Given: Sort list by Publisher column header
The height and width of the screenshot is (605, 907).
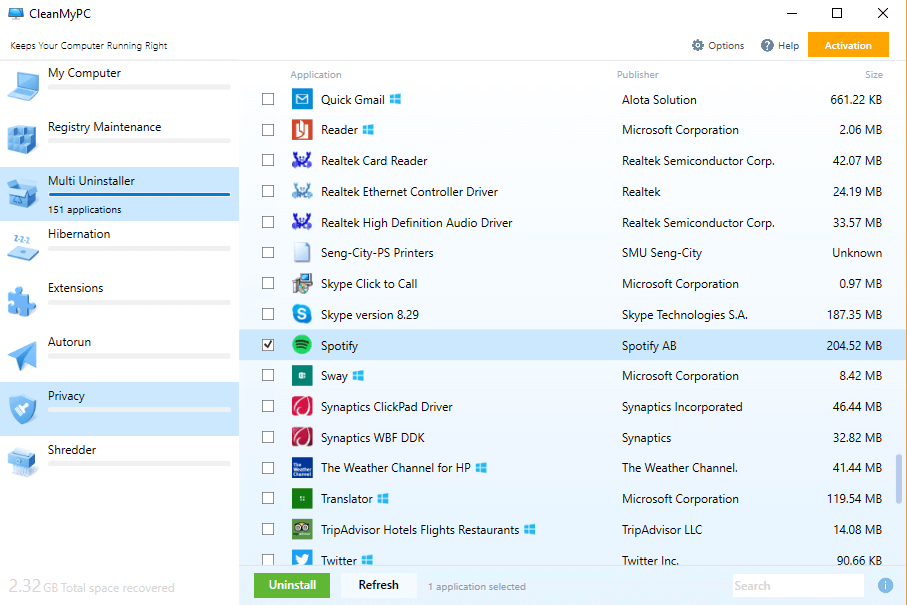Looking at the screenshot, I should [x=638, y=75].
